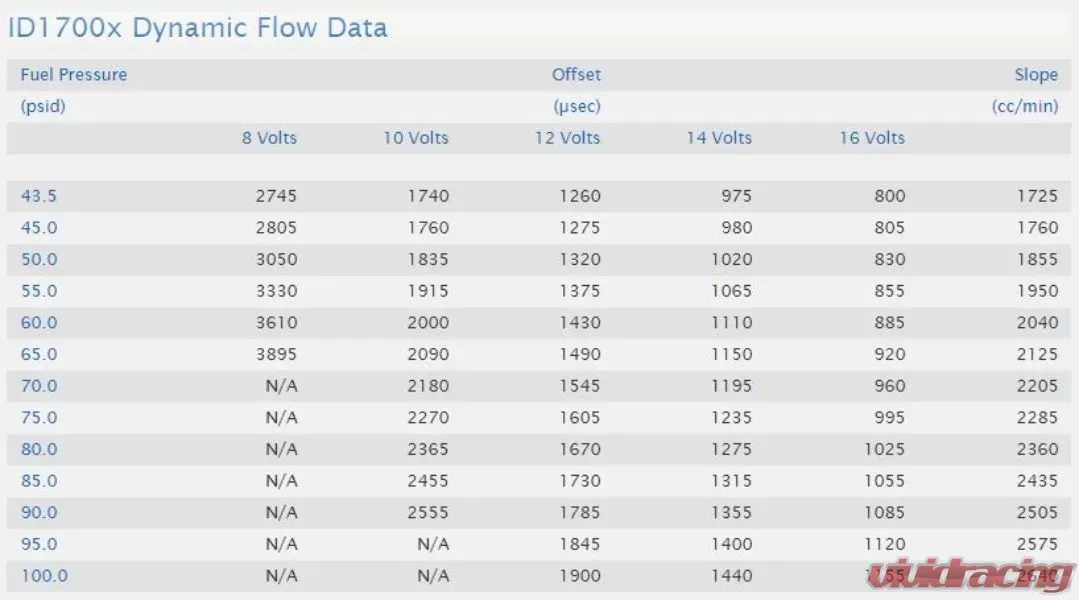Click the 10 Volts column label
1079x600 pixels.
point(416,138)
